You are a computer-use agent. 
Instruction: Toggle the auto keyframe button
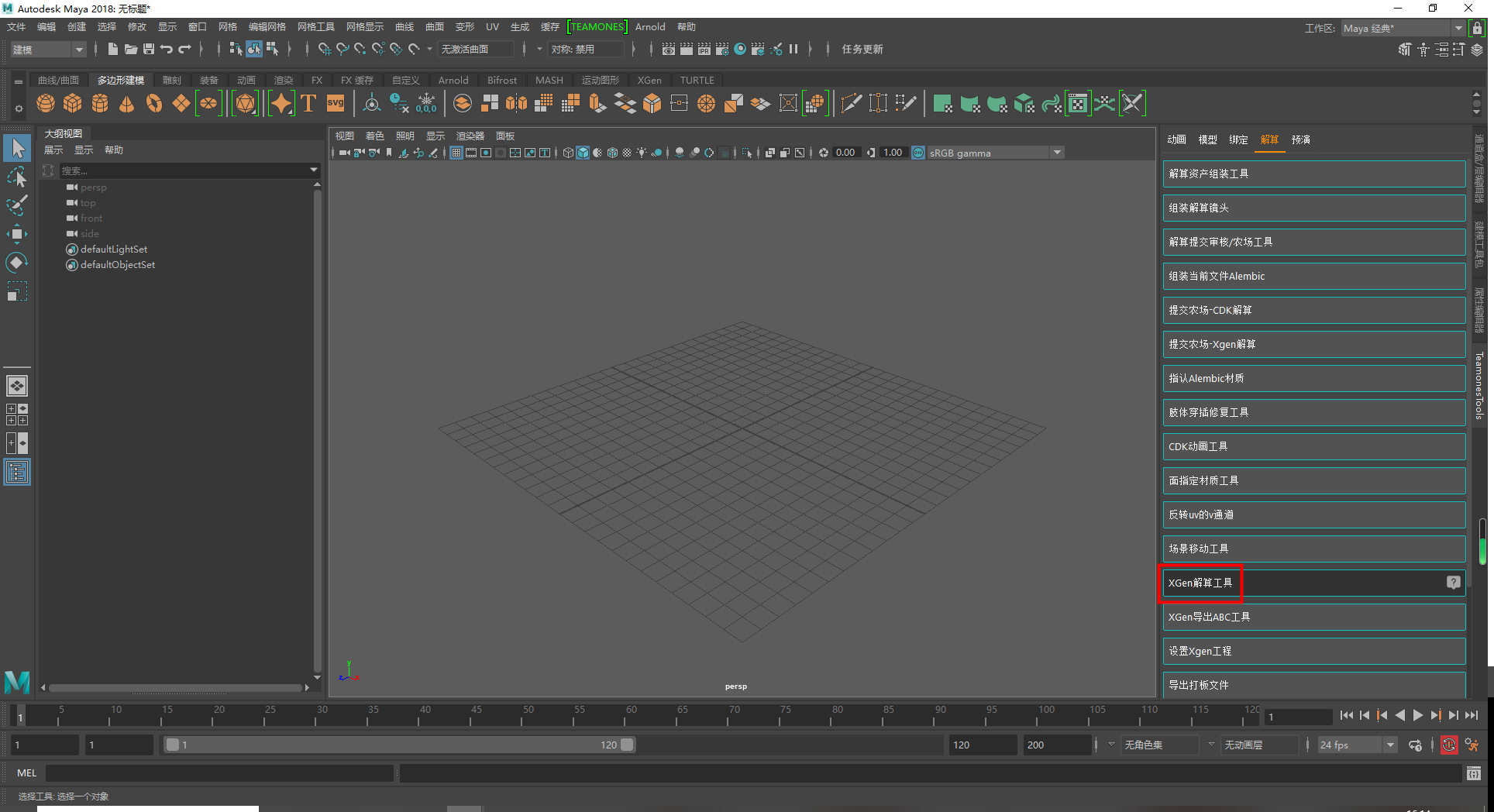[1448, 745]
